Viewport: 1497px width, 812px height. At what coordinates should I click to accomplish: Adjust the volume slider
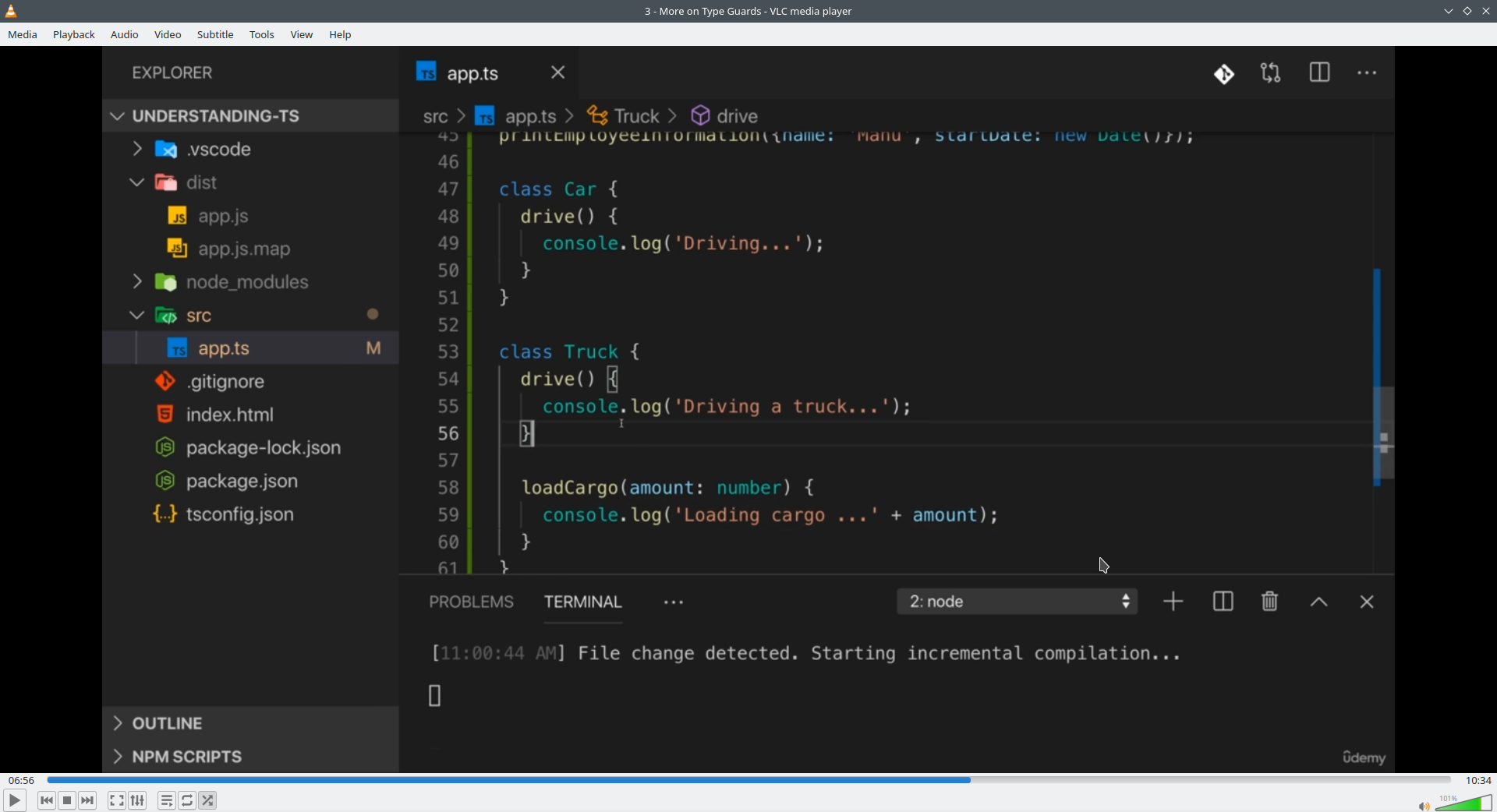pos(1464,803)
